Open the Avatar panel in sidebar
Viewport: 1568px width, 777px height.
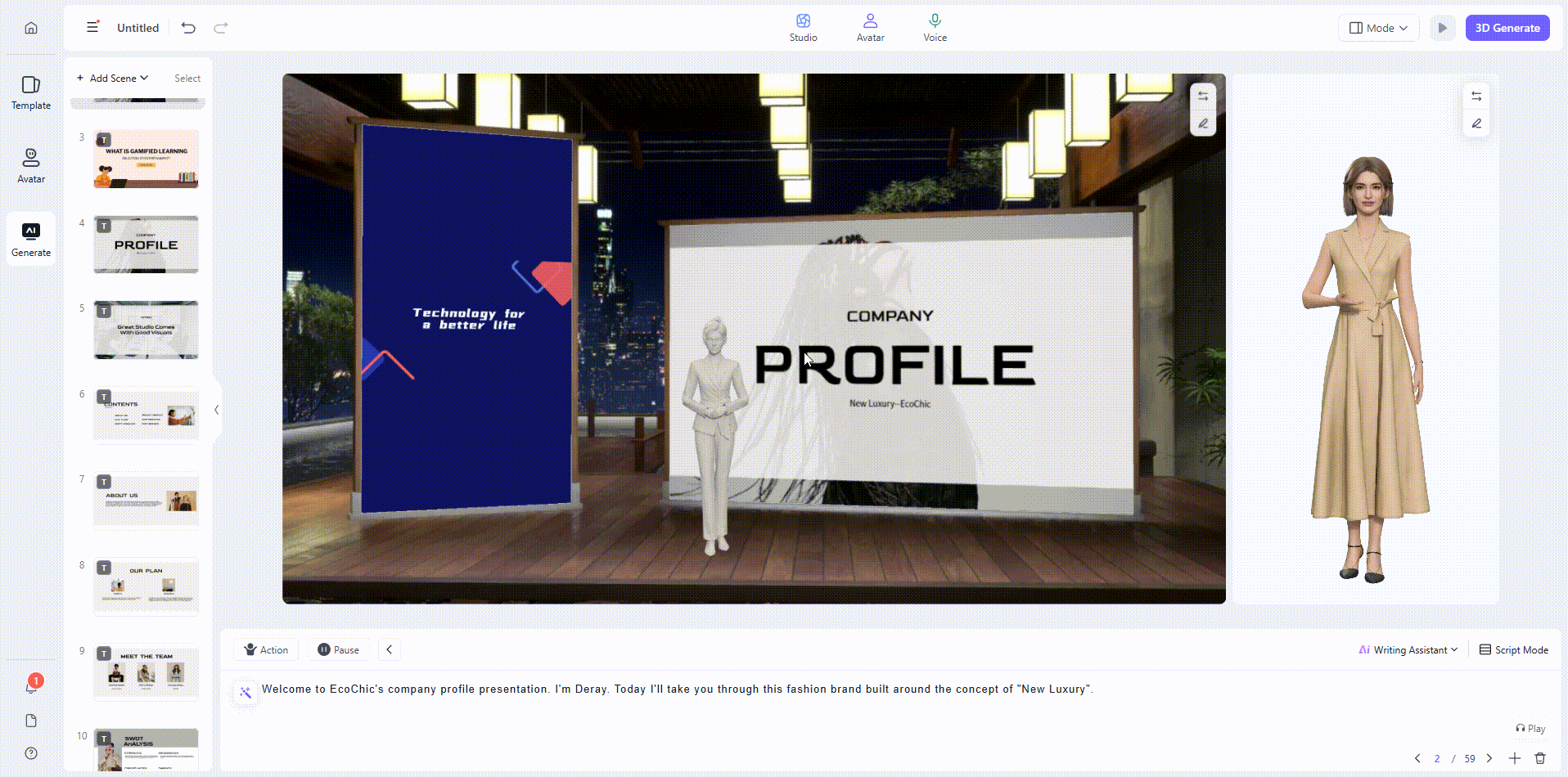pyautogui.click(x=31, y=166)
